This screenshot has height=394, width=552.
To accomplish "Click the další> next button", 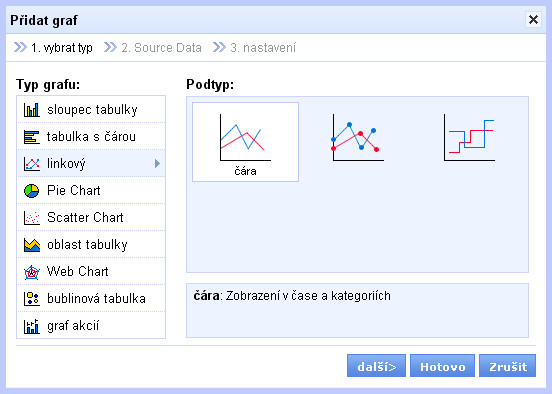I will point(376,366).
